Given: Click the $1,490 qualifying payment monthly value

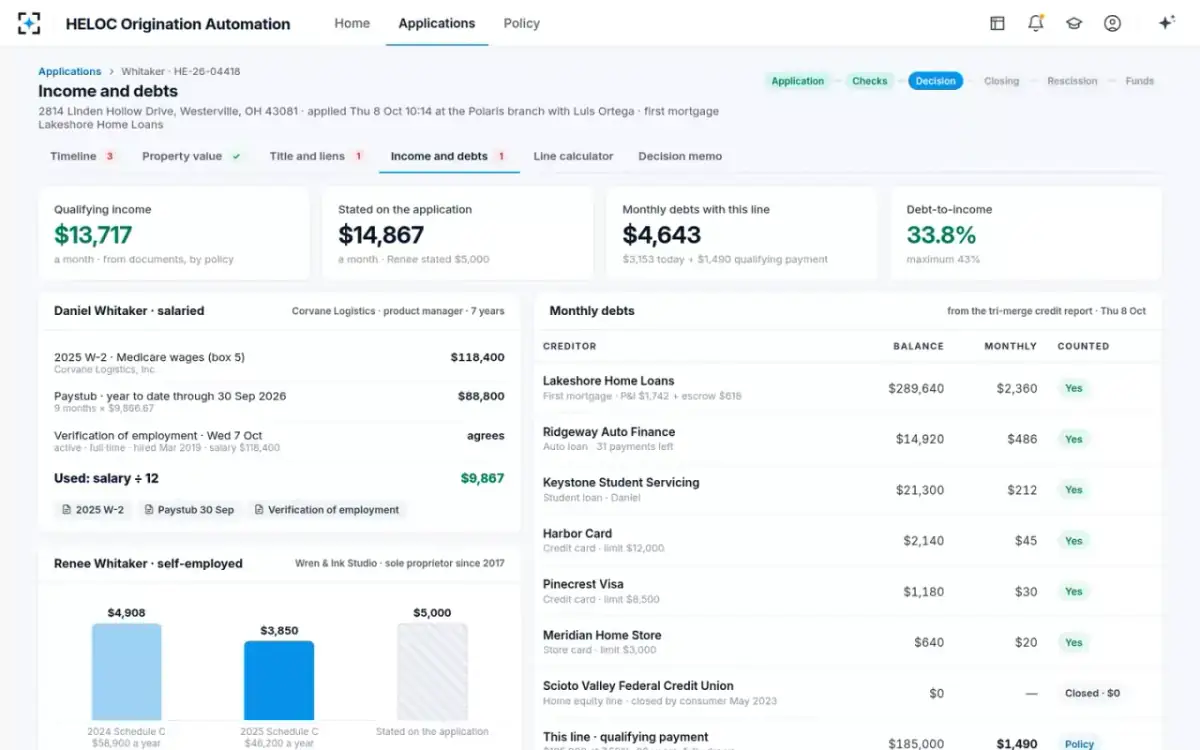Looking at the screenshot, I should (x=1017, y=744).
